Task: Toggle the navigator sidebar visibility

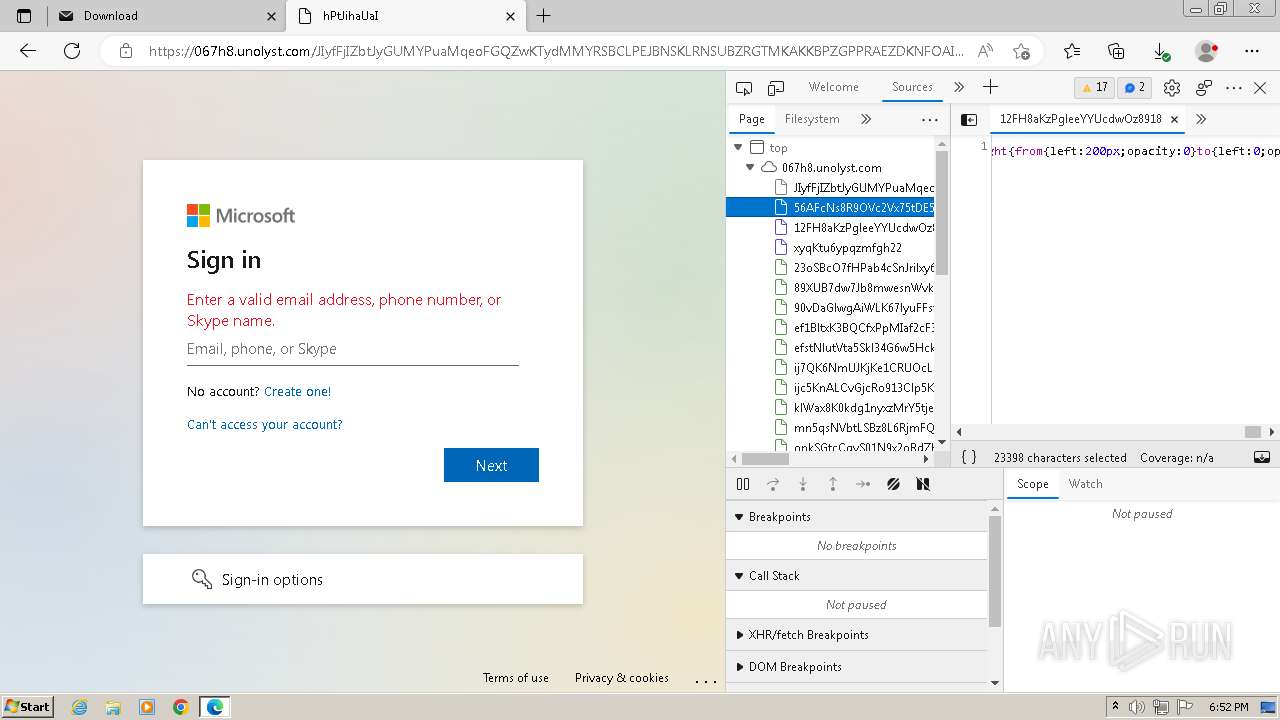Action: pos(969,119)
